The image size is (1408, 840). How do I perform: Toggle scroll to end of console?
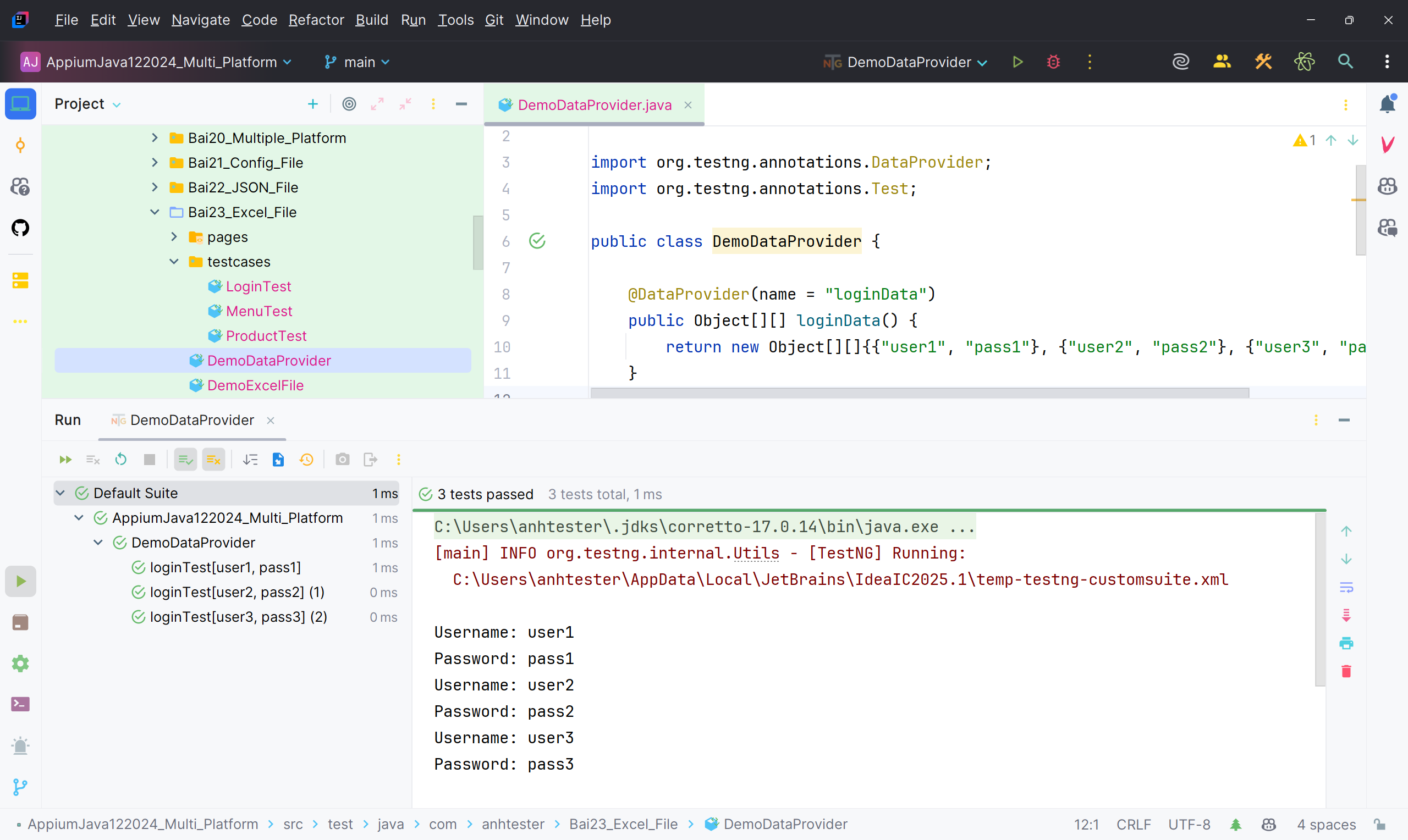click(x=1346, y=615)
